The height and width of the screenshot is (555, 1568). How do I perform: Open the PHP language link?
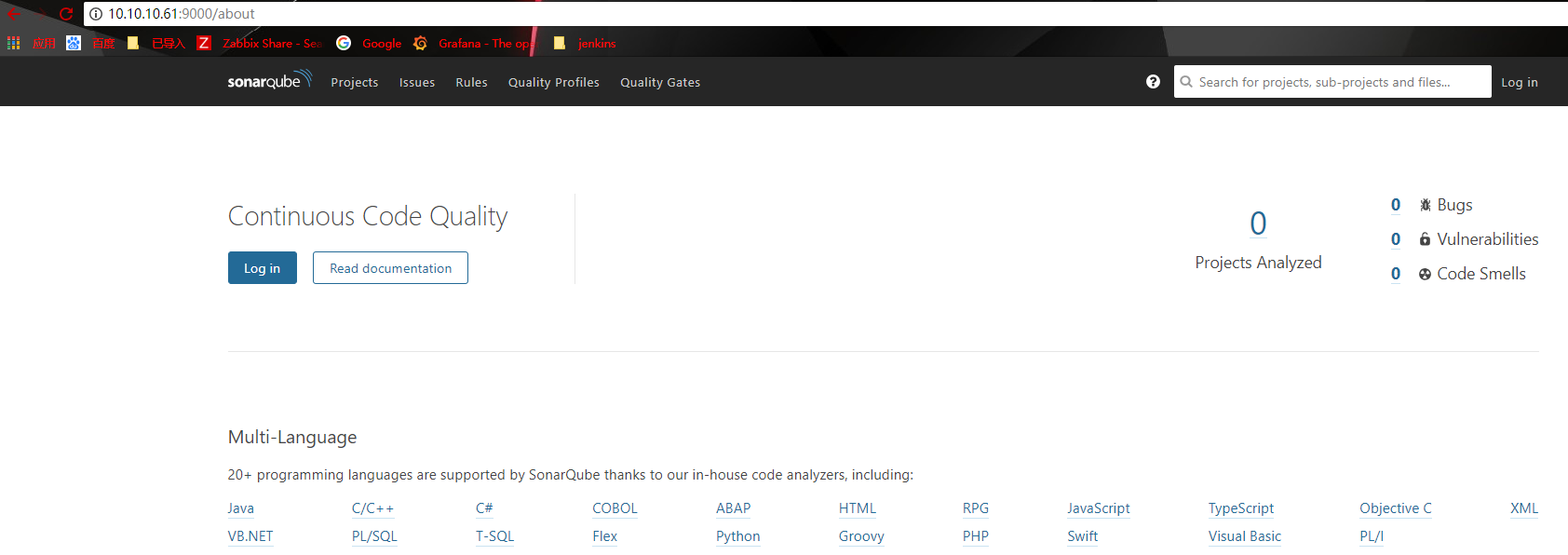tap(976, 536)
